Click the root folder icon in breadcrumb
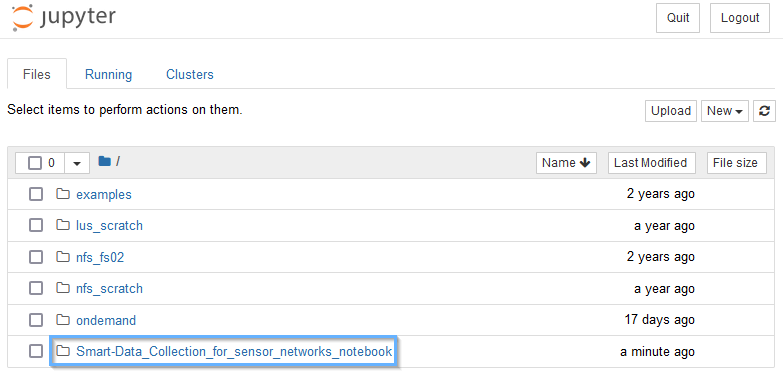This screenshot has height=375, width=783. (x=104, y=161)
